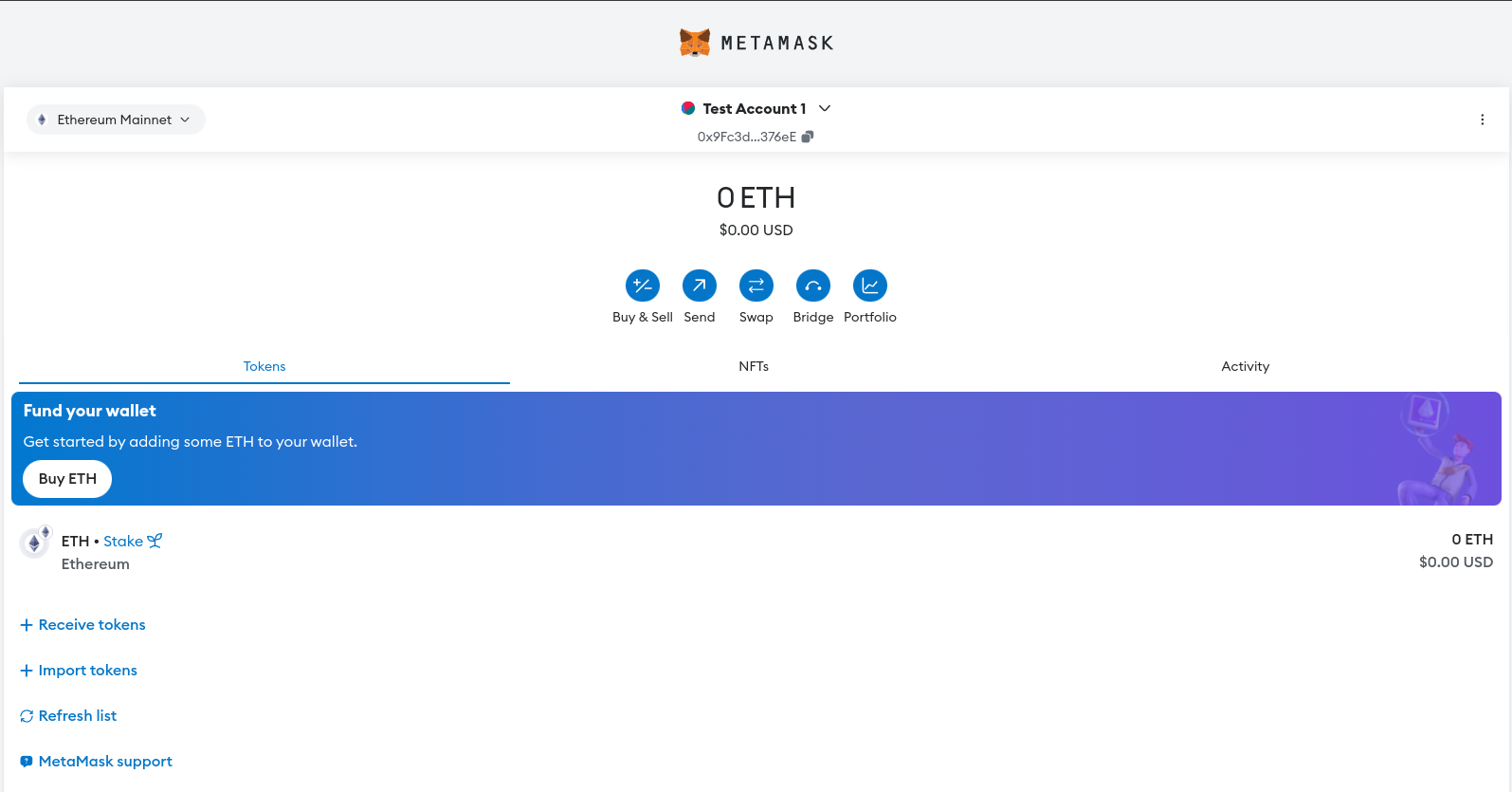Image resolution: width=1512 pixels, height=792 pixels.
Task: Click the ETH token icon in the list
Action: tap(34, 543)
